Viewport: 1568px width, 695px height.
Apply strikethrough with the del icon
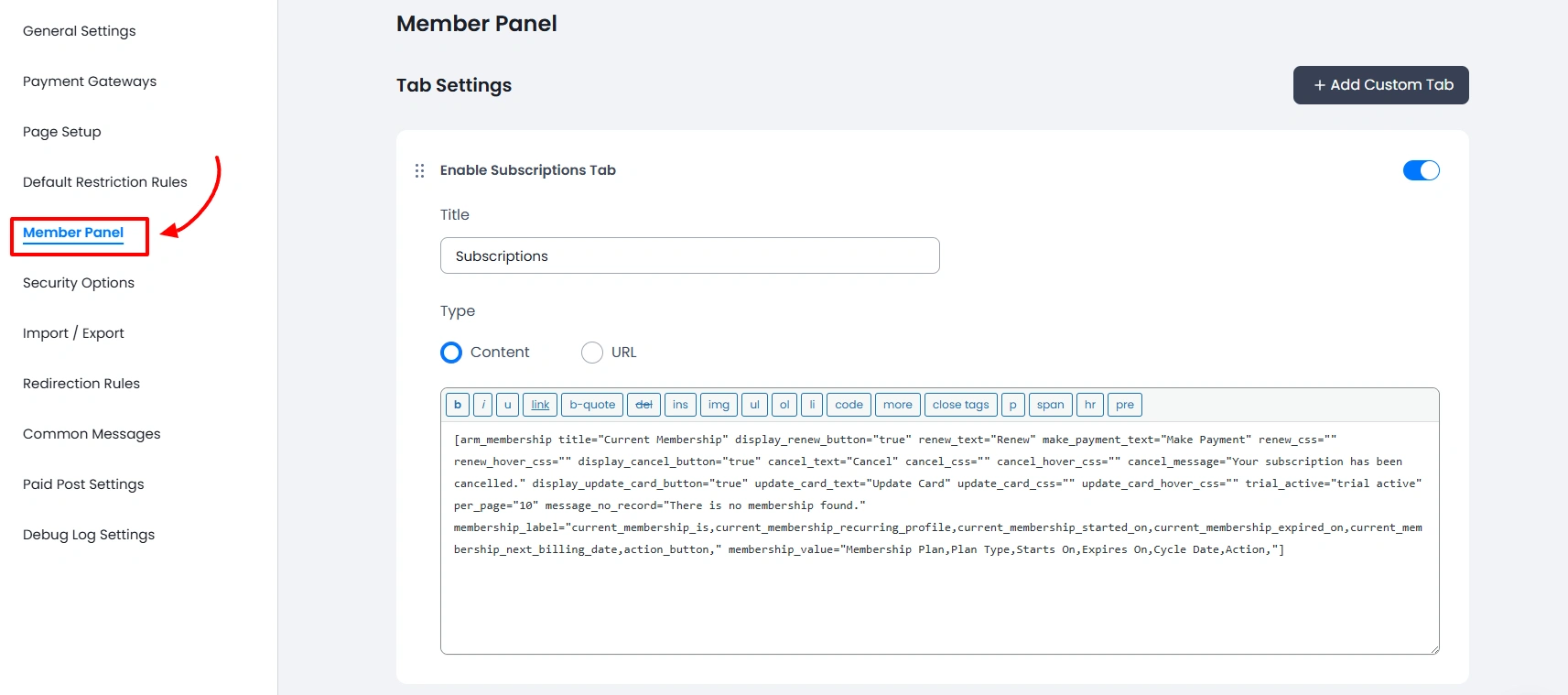[x=643, y=404]
